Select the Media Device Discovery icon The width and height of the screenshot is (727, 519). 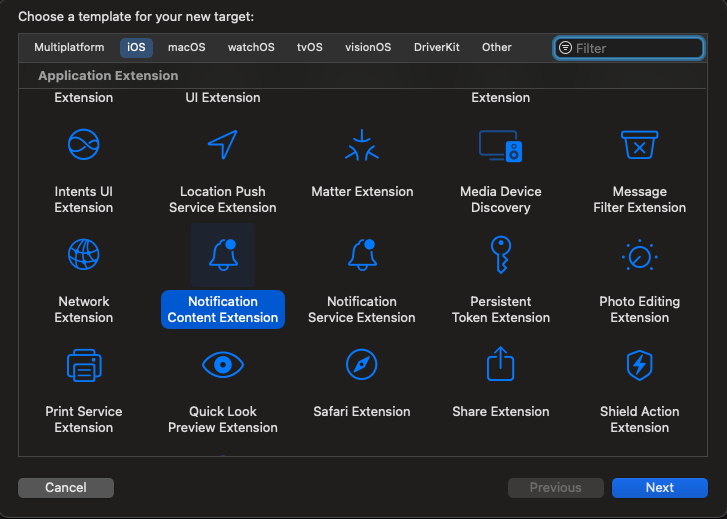(501, 146)
